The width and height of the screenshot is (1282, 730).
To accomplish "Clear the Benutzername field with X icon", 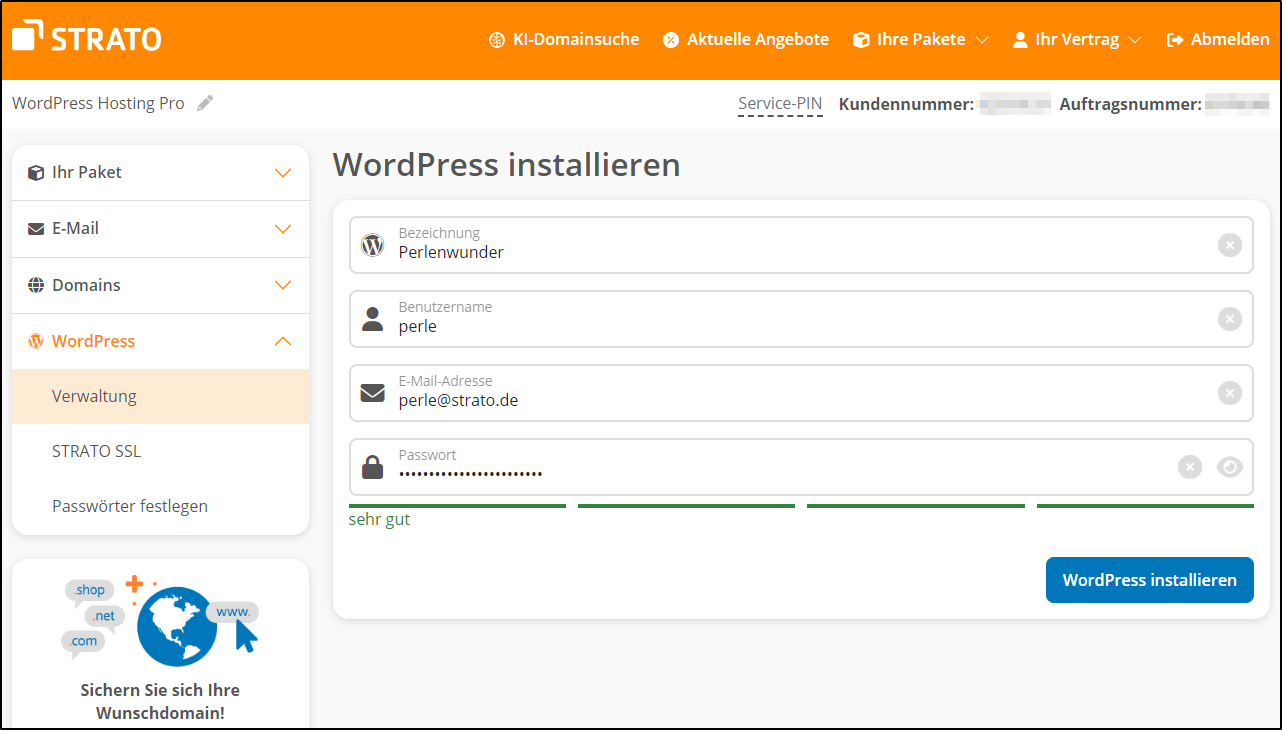I will pos(1229,319).
